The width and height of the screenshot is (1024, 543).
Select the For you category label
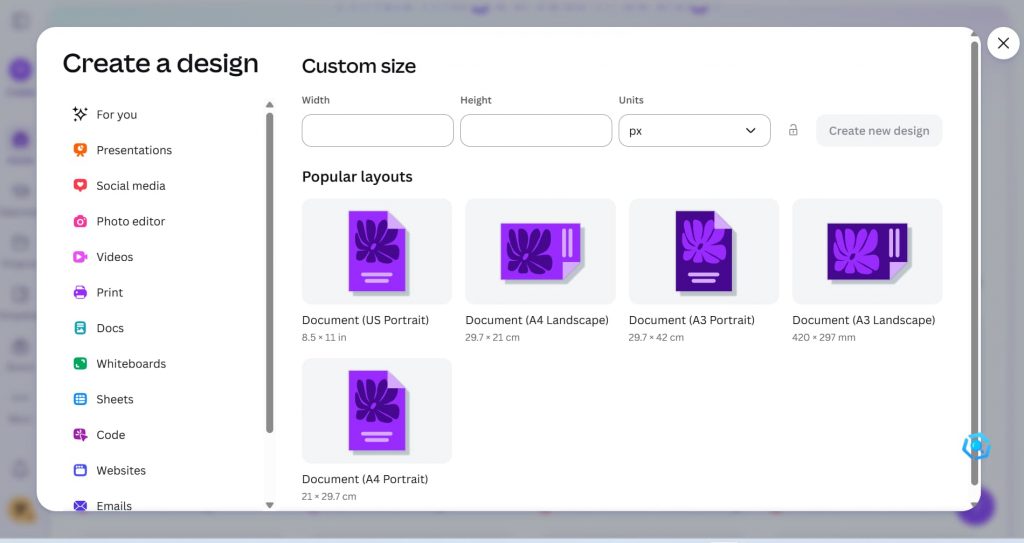[x=117, y=114]
